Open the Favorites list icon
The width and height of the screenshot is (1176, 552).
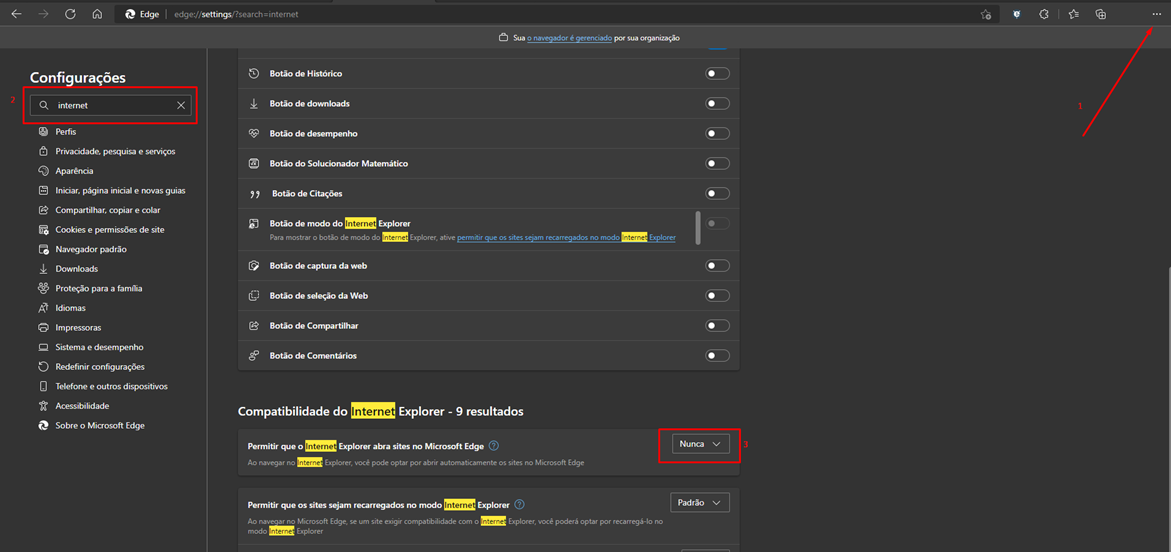click(x=1073, y=14)
